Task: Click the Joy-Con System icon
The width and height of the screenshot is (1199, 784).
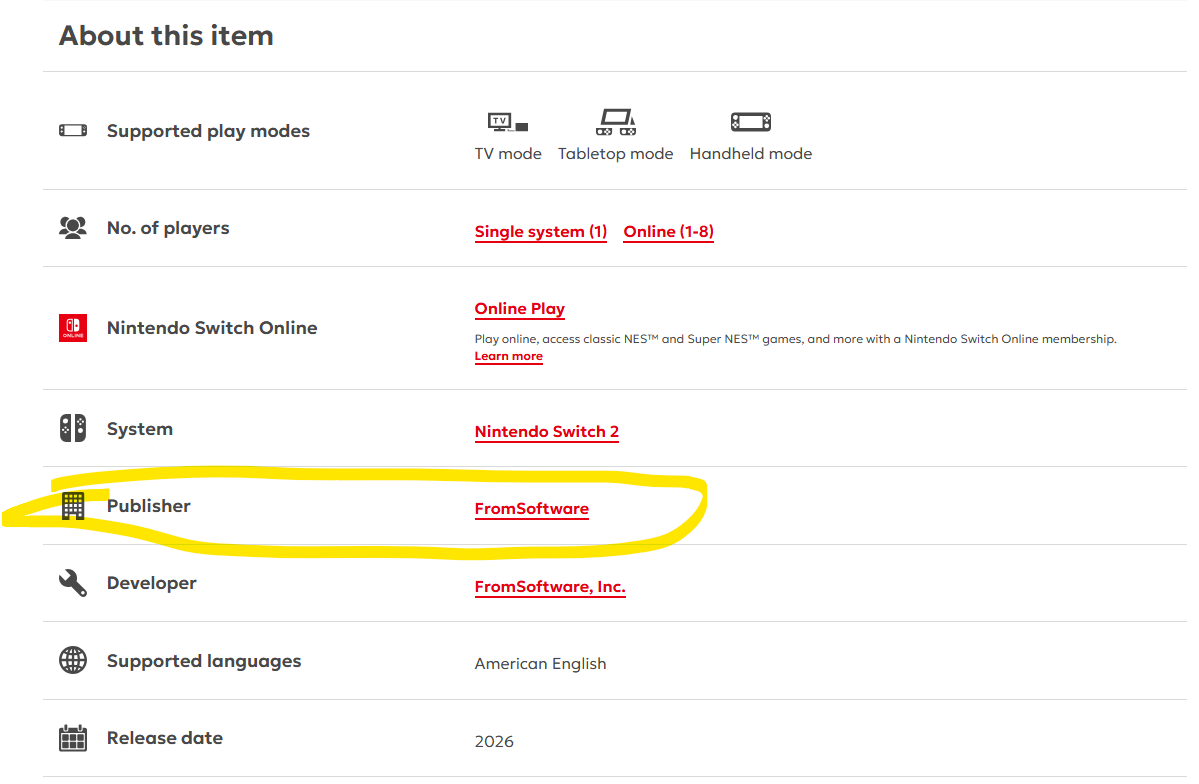Action: (x=73, y=428)
